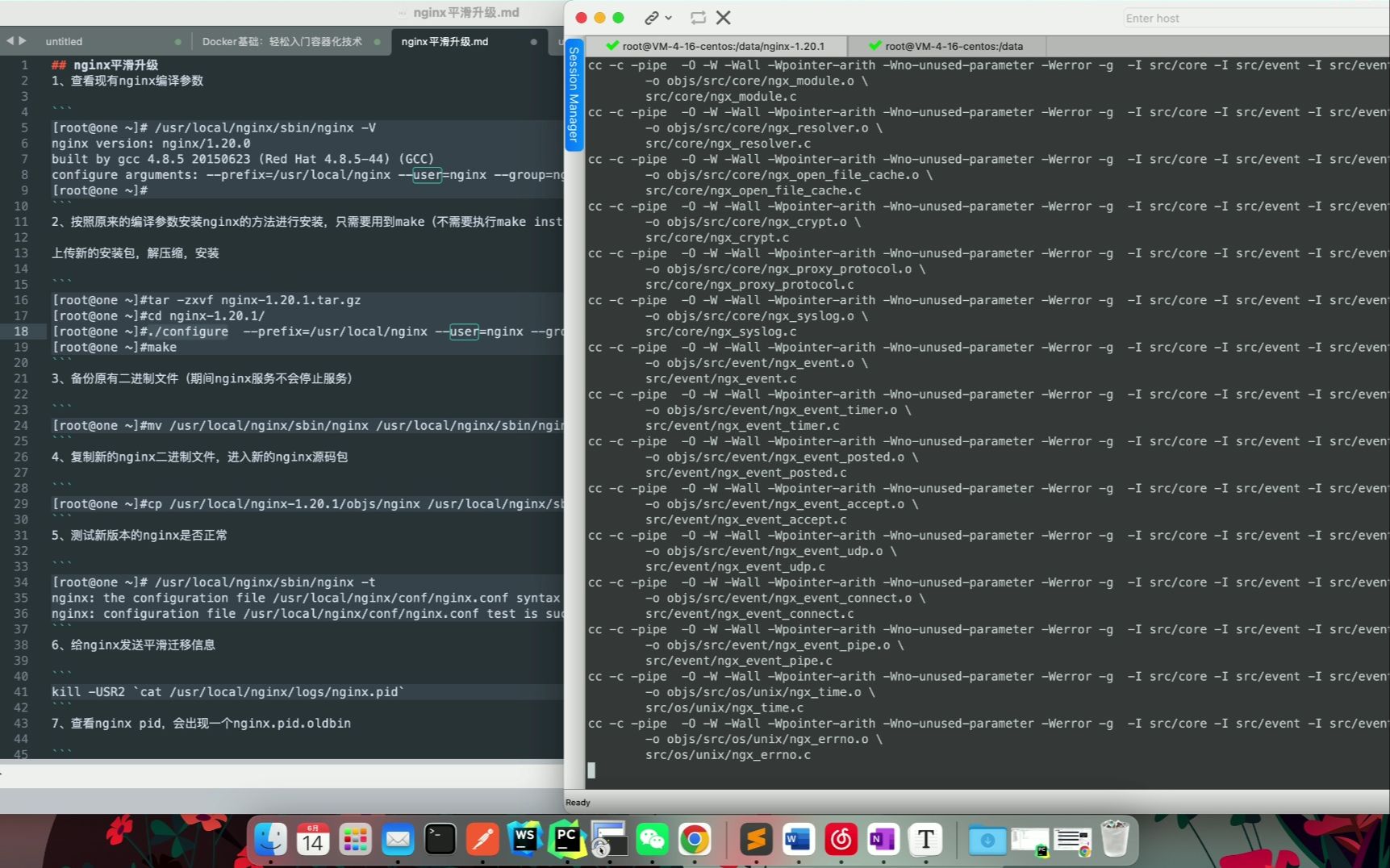Focus the Enter host field
Screen dimensions: 1390x868
point(1255,19)
